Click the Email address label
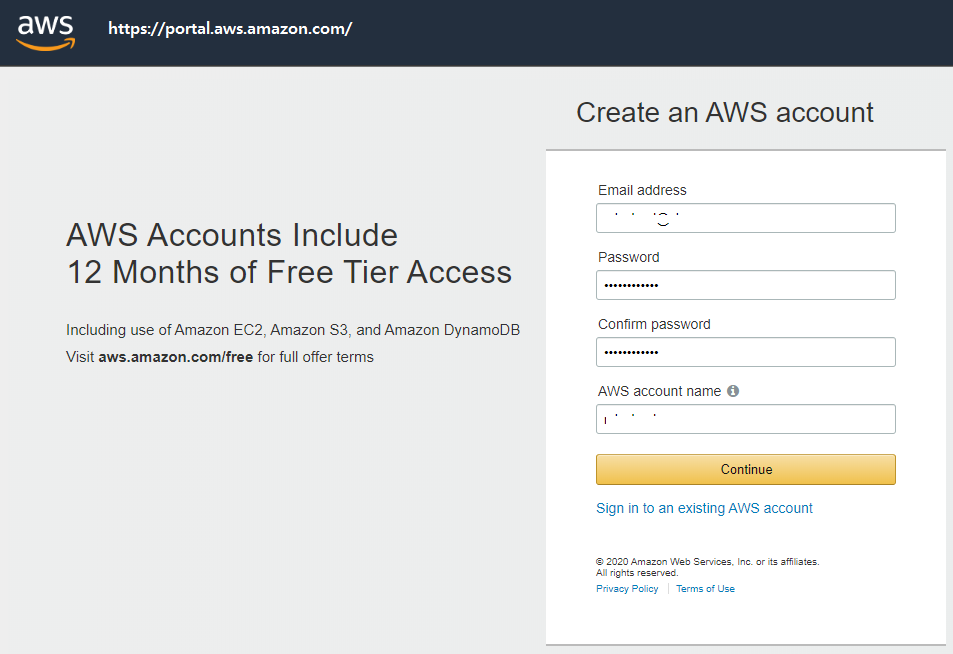953x654 pixels. 642,190
